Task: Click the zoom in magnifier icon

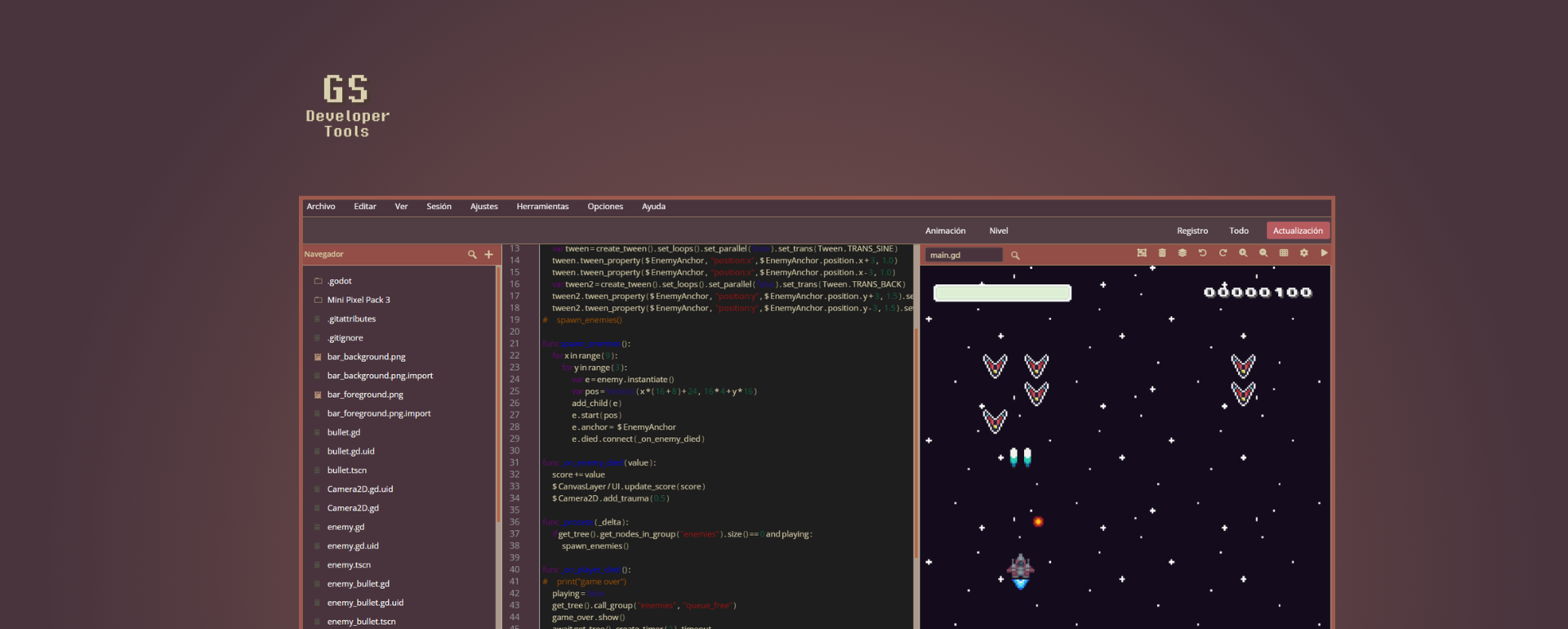Action: pyautogui.click(x=1243, y=253)
